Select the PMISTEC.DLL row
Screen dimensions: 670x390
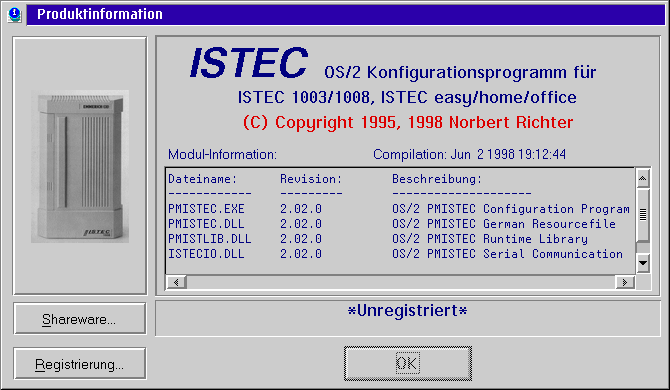[399, 224]
